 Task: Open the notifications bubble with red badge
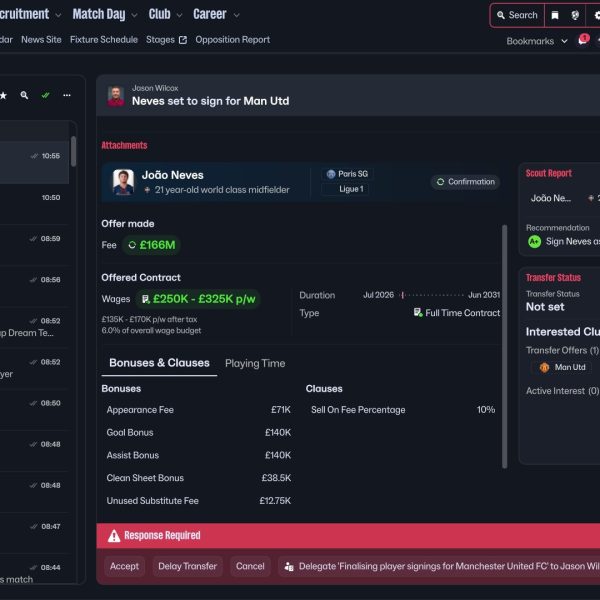tap(582, 41)
